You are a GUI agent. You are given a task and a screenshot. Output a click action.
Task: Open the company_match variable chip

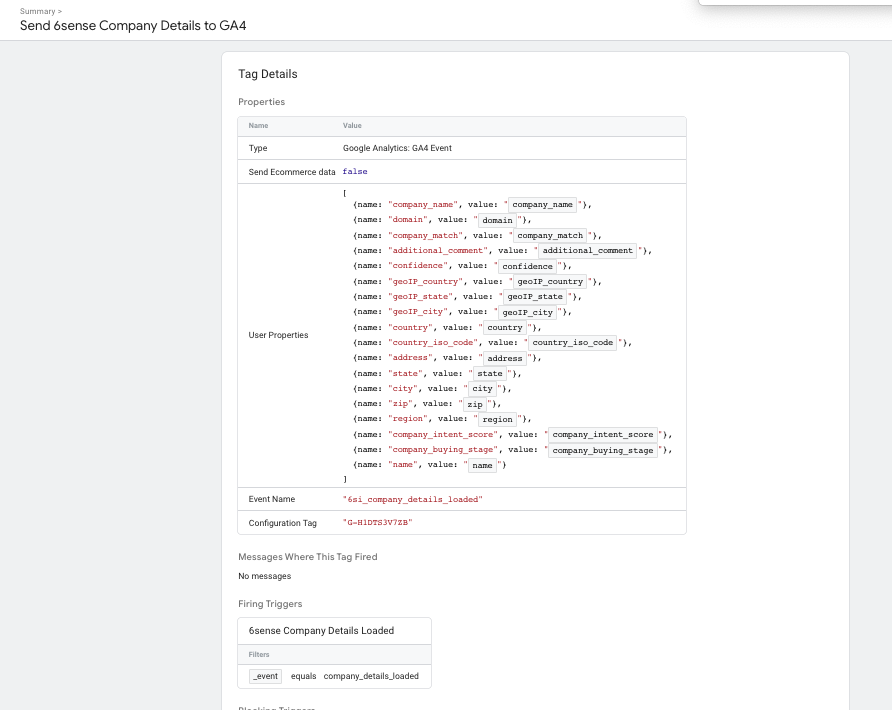[550, 236]
